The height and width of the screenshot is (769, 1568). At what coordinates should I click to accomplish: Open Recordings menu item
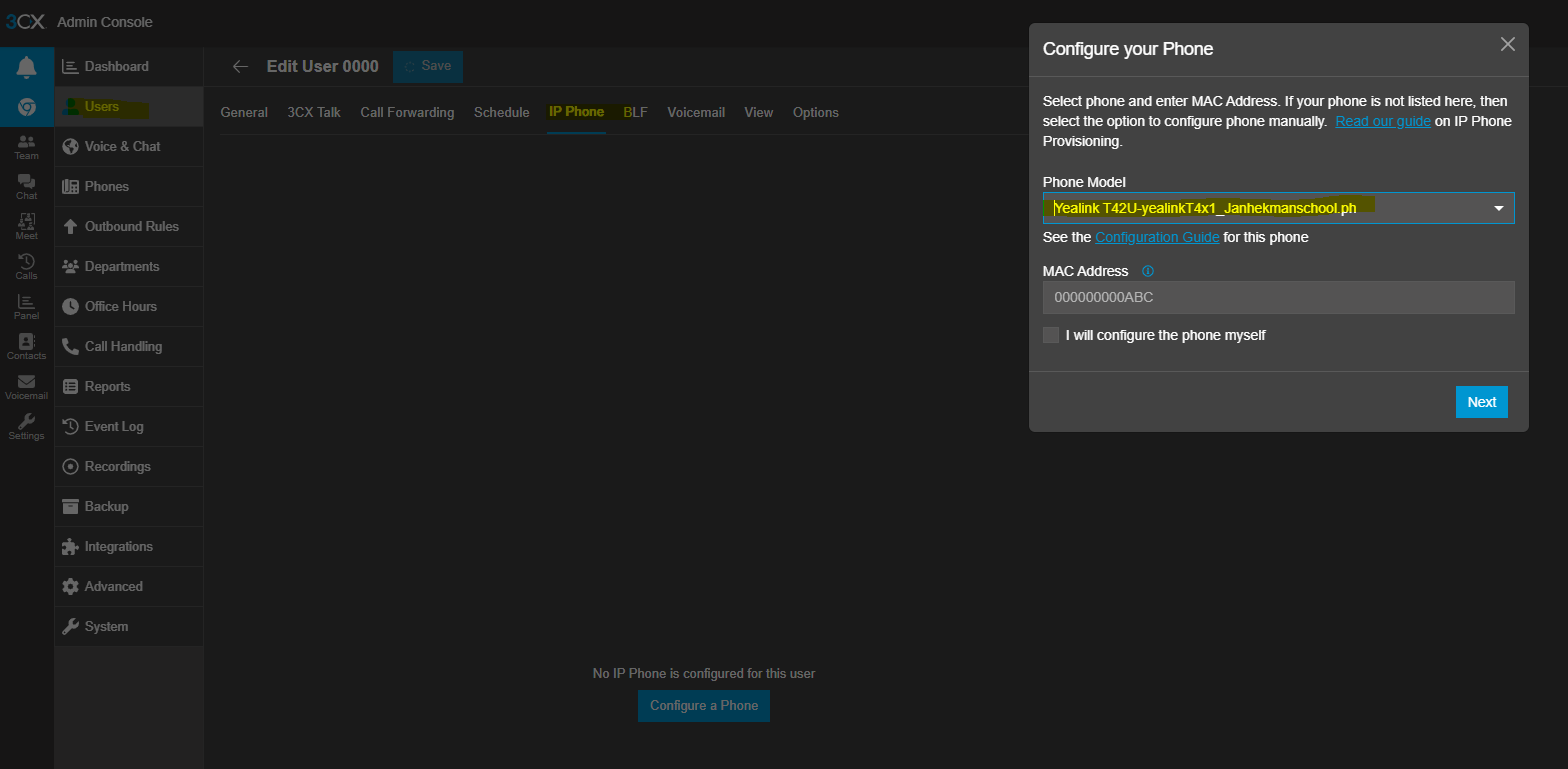point(129,466)
